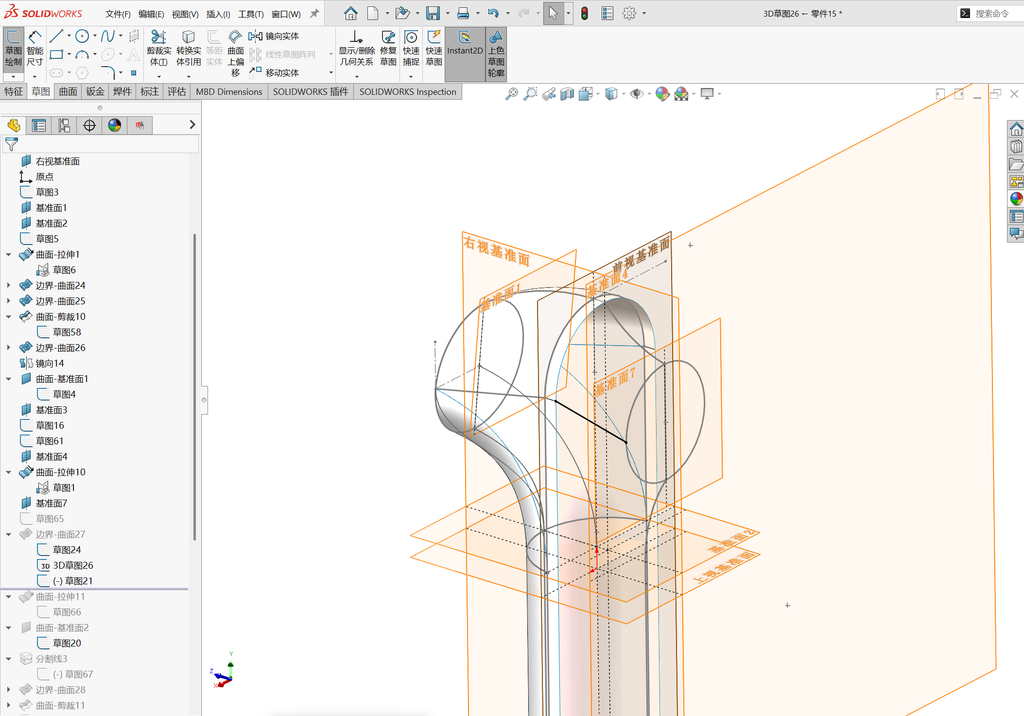Collapse the 曲面-拉伸1 feature node

8,255
